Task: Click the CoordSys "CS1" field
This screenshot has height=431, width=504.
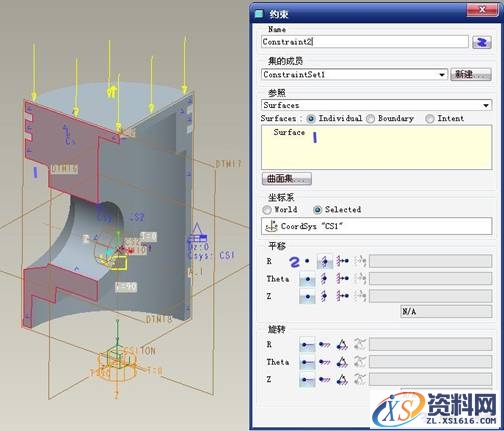Action: pyautogui.click(x=376, y=226)
